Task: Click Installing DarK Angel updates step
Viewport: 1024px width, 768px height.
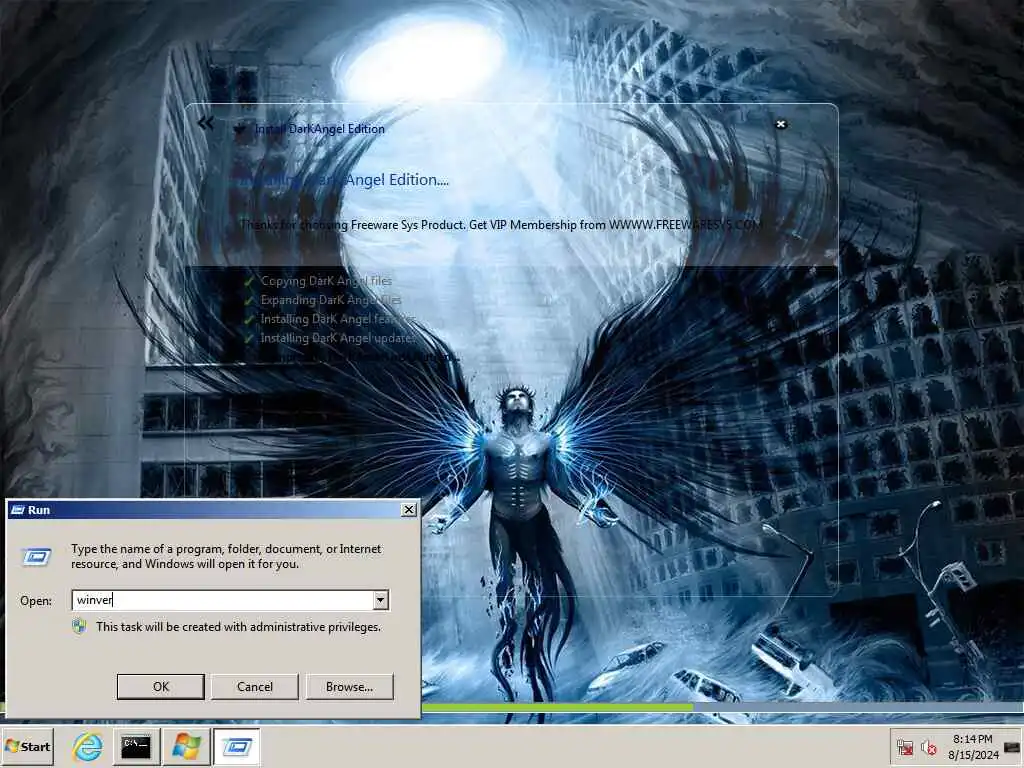Action: click(x=338, y=338)
